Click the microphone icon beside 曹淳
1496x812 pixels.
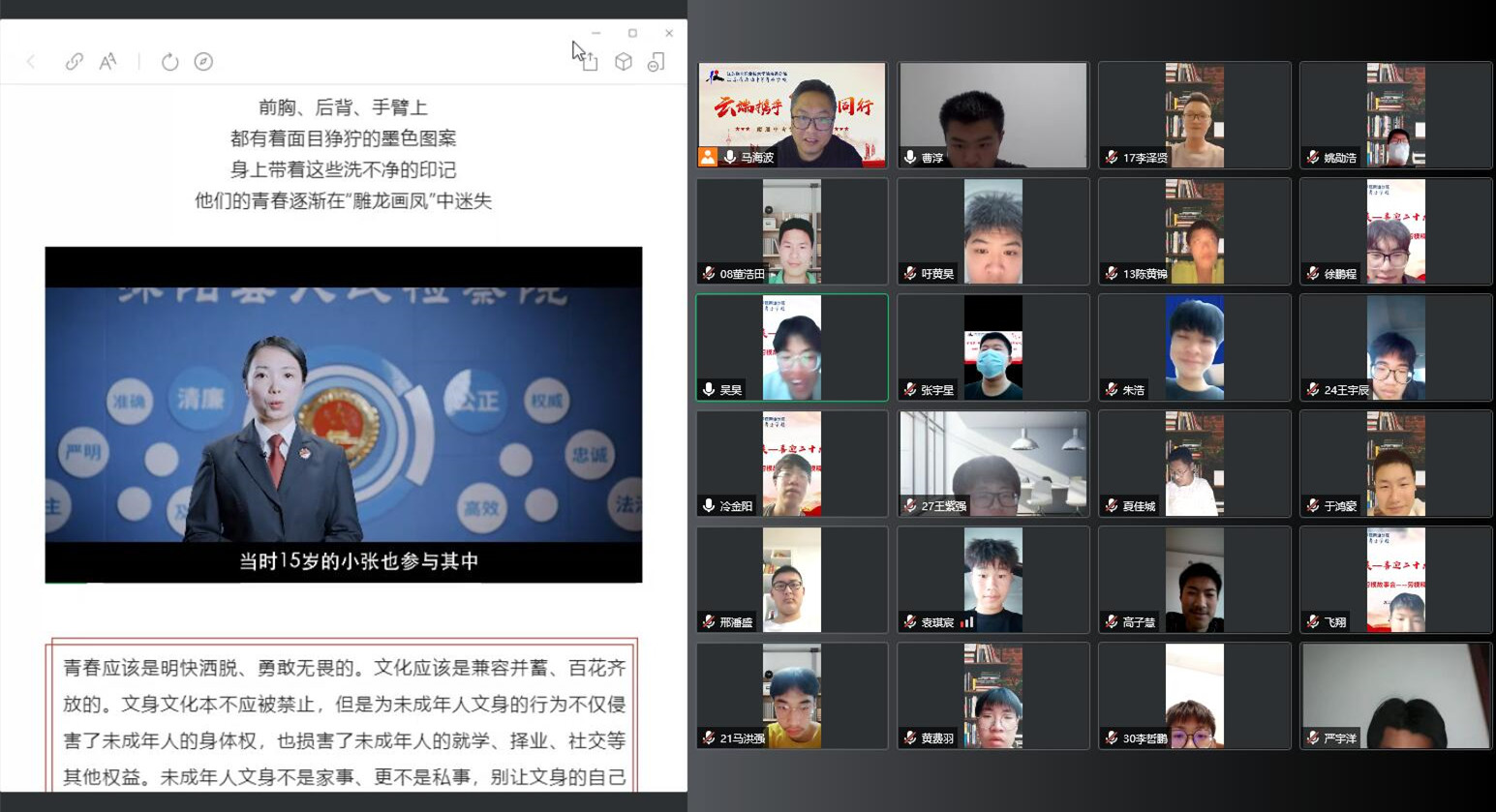(x=910, y=157)
